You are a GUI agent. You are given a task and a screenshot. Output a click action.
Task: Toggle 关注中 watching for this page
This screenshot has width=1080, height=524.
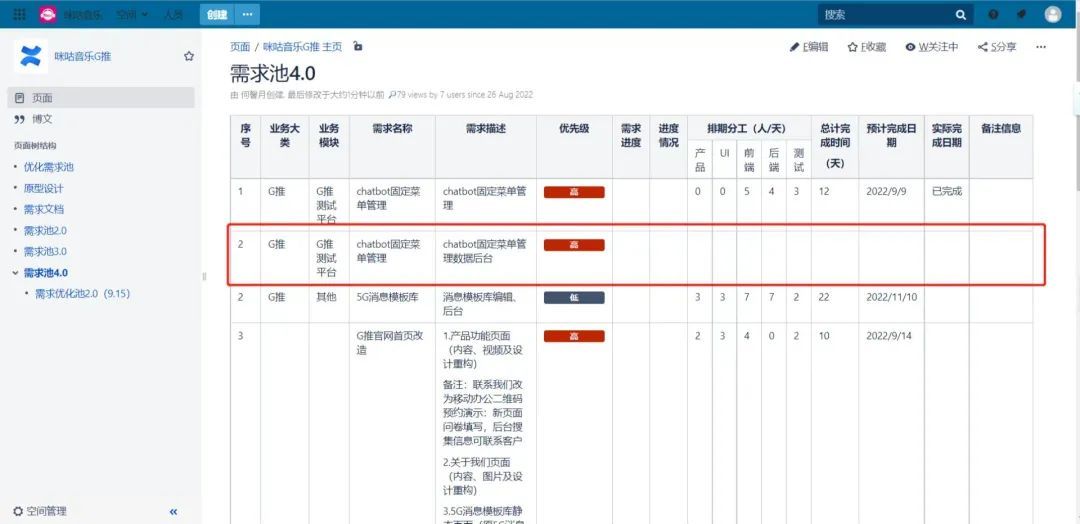[x=932, y=47]
